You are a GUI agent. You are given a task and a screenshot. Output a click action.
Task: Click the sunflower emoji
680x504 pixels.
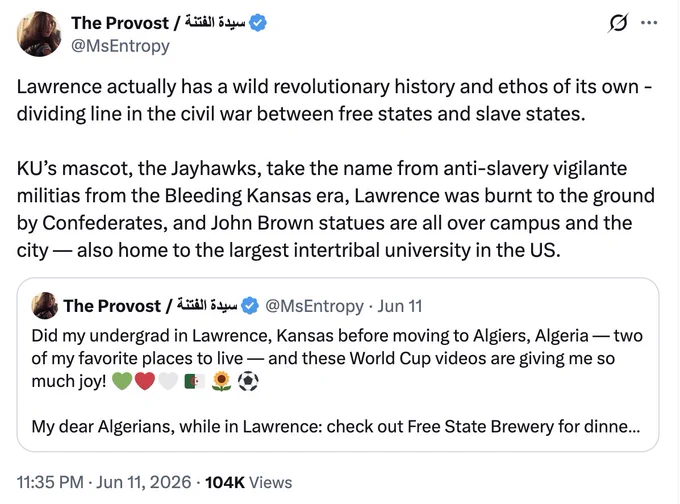(222, 381)
